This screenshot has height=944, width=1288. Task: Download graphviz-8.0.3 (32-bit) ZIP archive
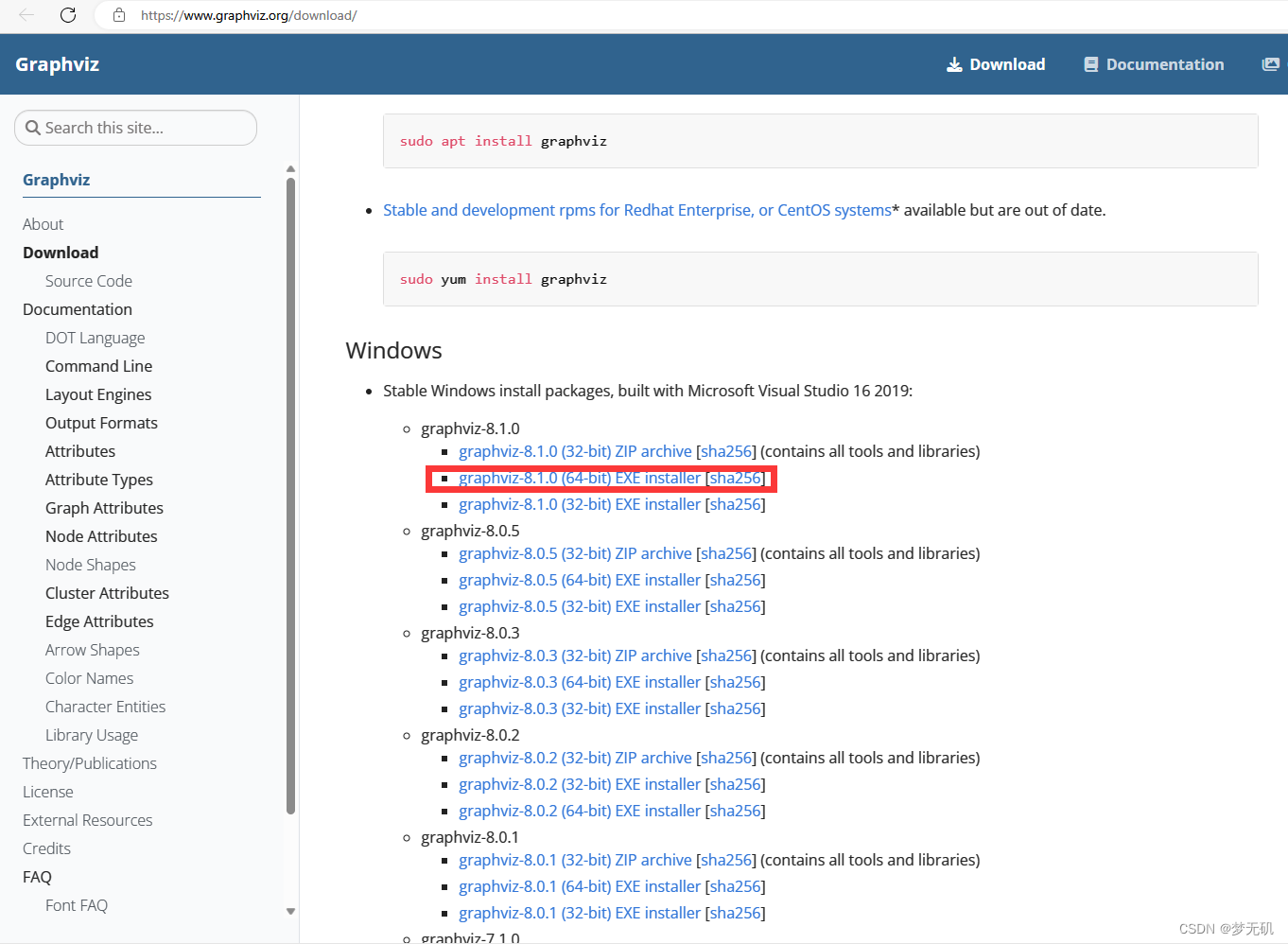click(x=575, y=656)
